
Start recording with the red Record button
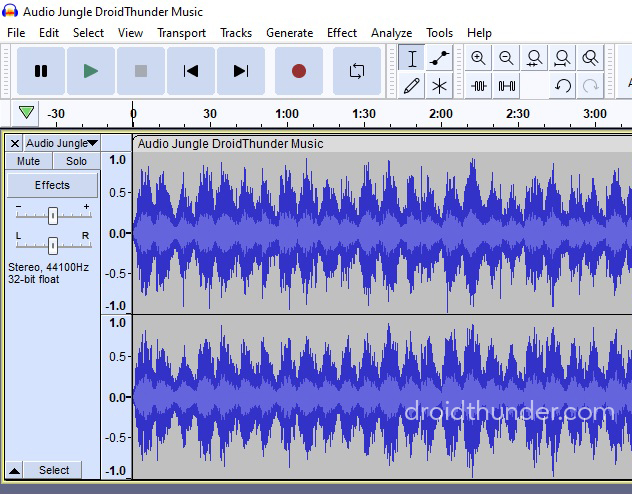click(x=299, y=71)
